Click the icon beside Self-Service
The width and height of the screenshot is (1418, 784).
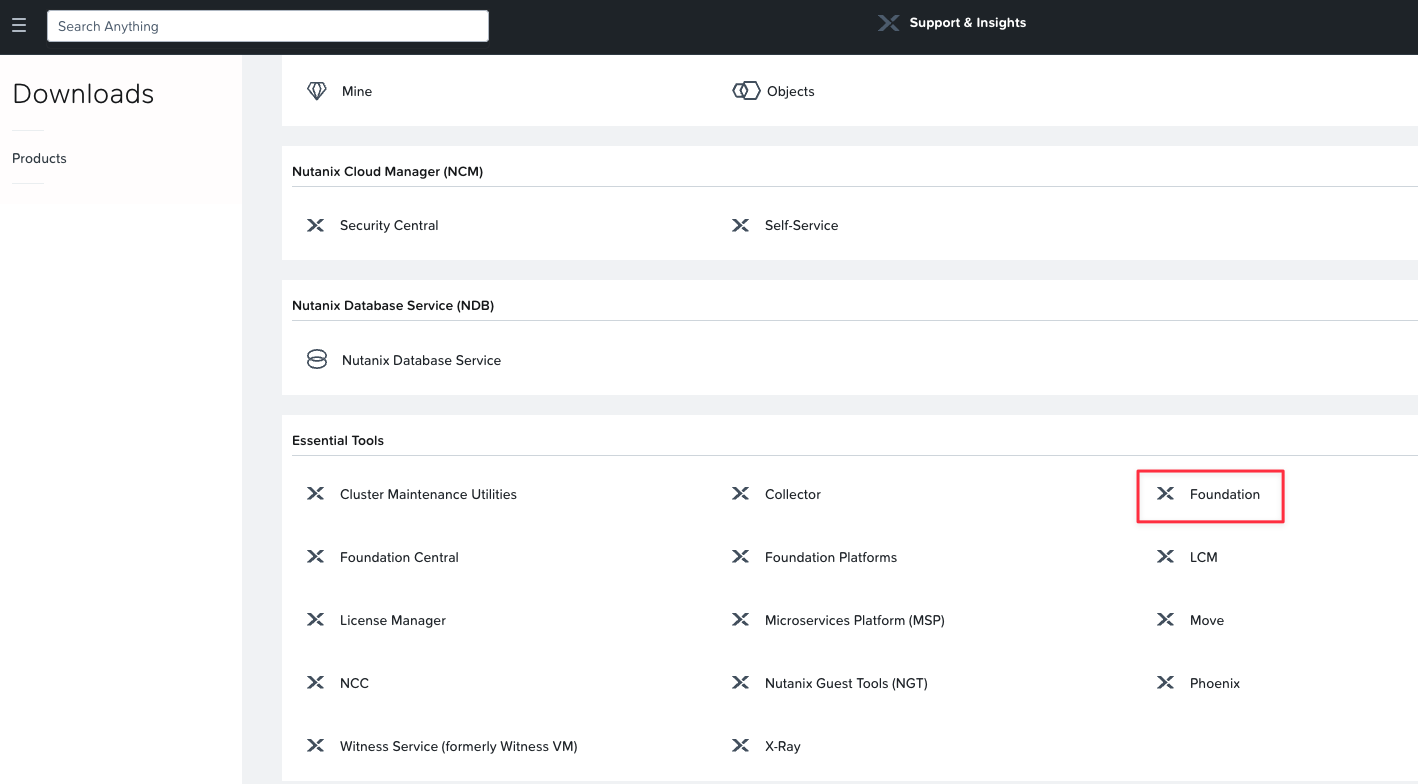click(740, 225)
